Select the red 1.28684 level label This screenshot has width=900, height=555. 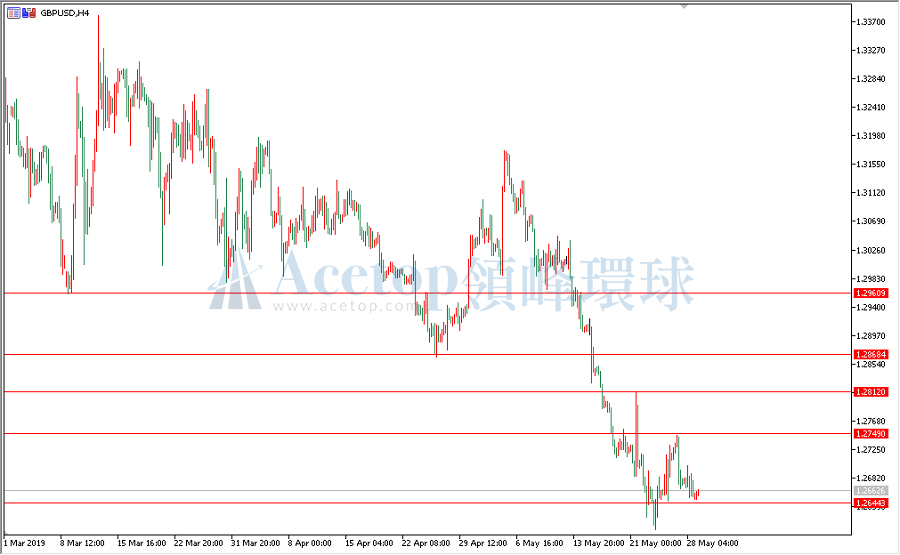coord(871,355)
